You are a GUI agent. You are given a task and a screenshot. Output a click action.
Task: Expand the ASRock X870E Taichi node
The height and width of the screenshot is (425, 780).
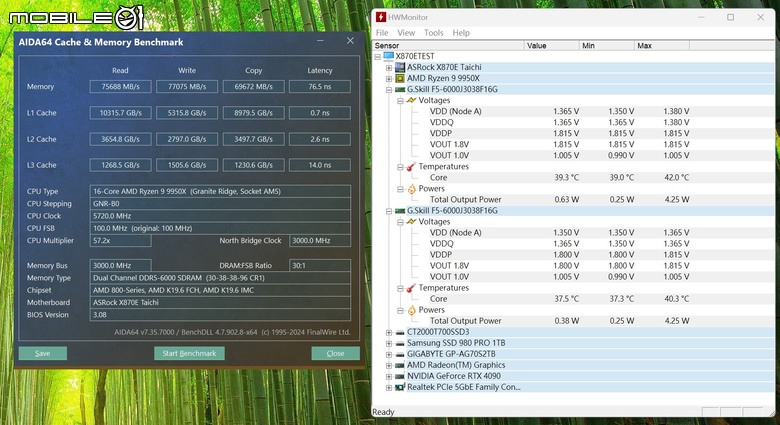[x=389, y=67]
